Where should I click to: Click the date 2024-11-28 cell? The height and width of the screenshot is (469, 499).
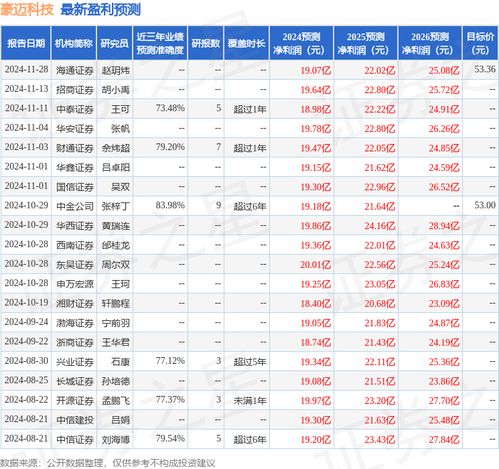click(x=26, y=70)
